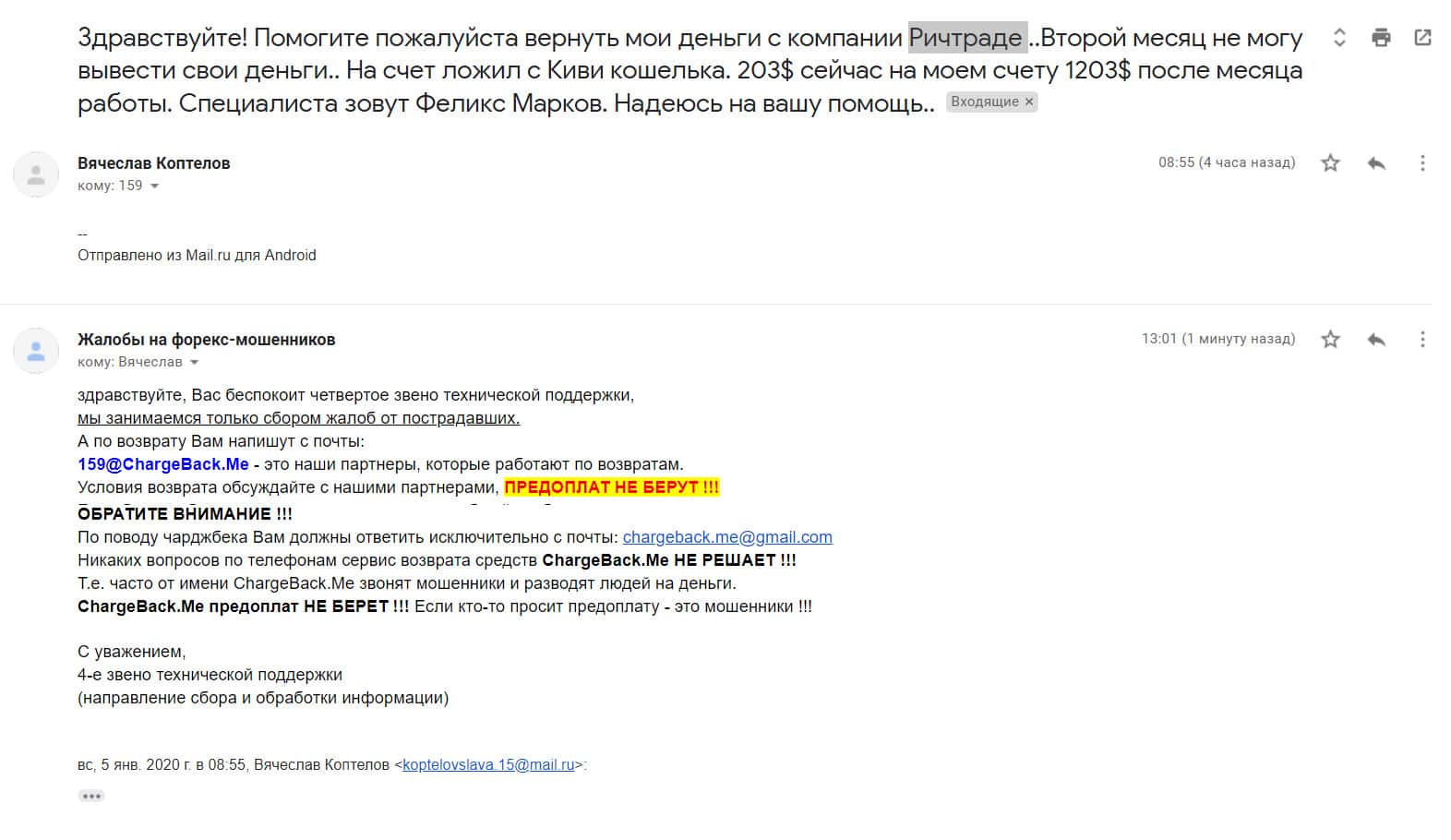Show trimmed content with the three-dots button

91,796
